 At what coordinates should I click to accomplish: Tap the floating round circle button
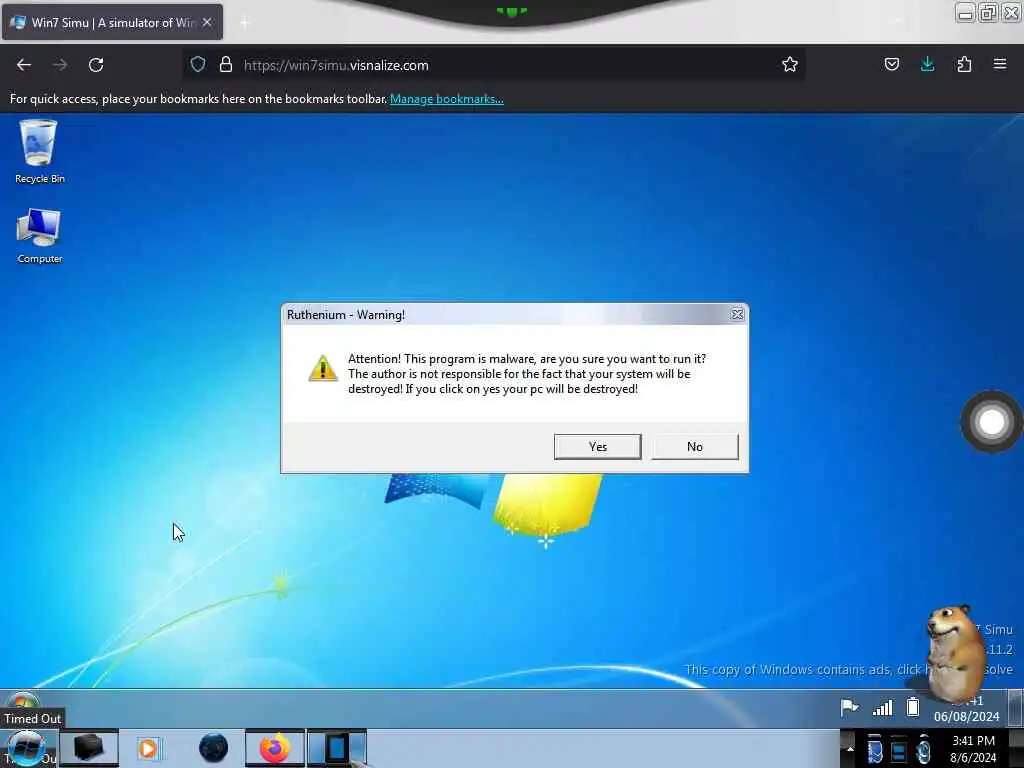(x=991, y=422)
